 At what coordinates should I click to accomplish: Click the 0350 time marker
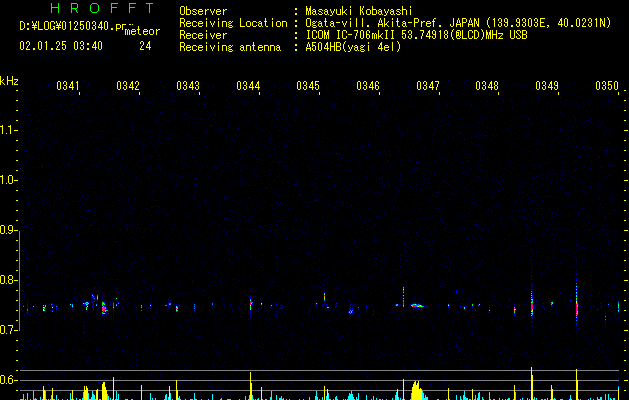tap(607, 86)
